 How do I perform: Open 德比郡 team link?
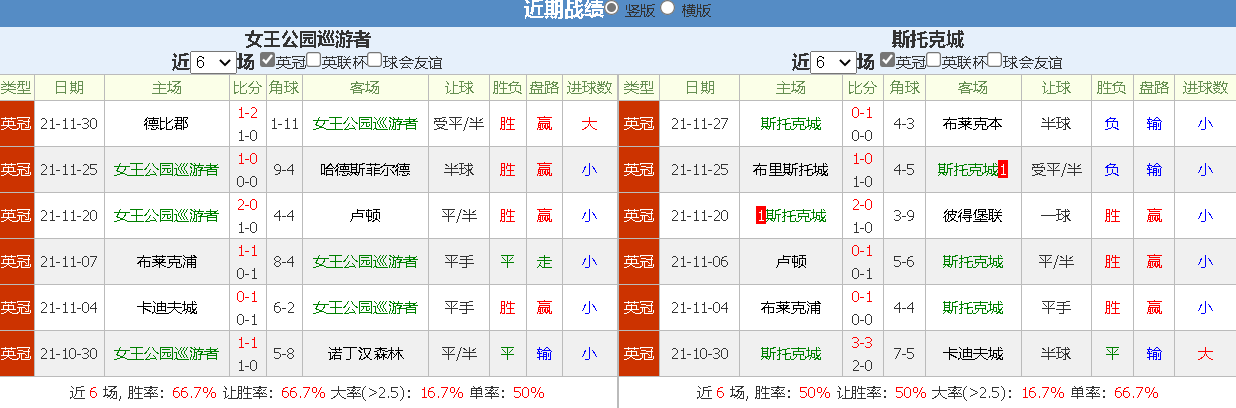point(166,124)
